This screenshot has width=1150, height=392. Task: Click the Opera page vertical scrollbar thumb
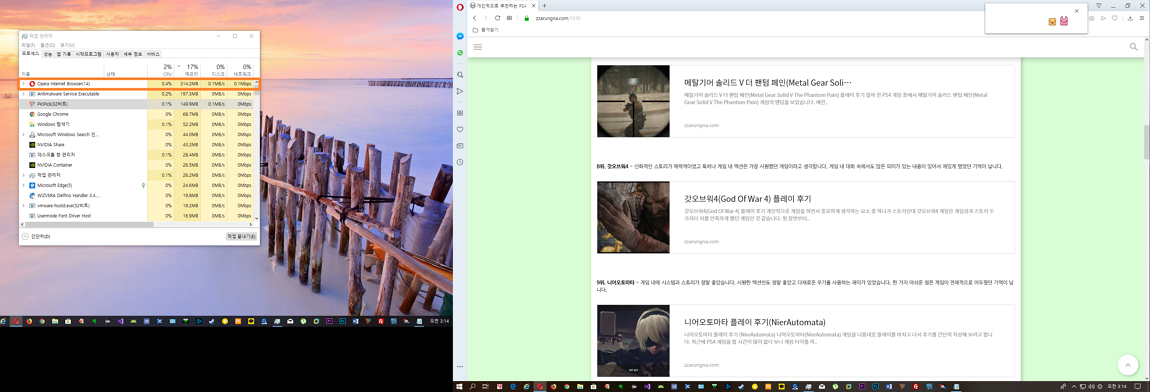coord(1146,142)
